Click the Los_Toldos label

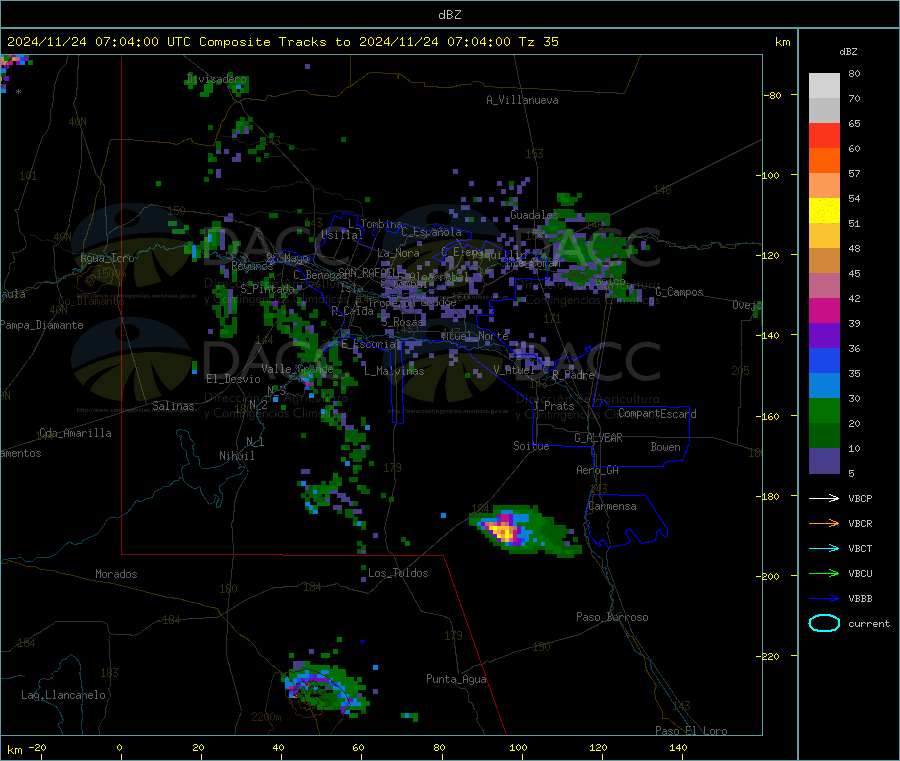tap(398, 573)
